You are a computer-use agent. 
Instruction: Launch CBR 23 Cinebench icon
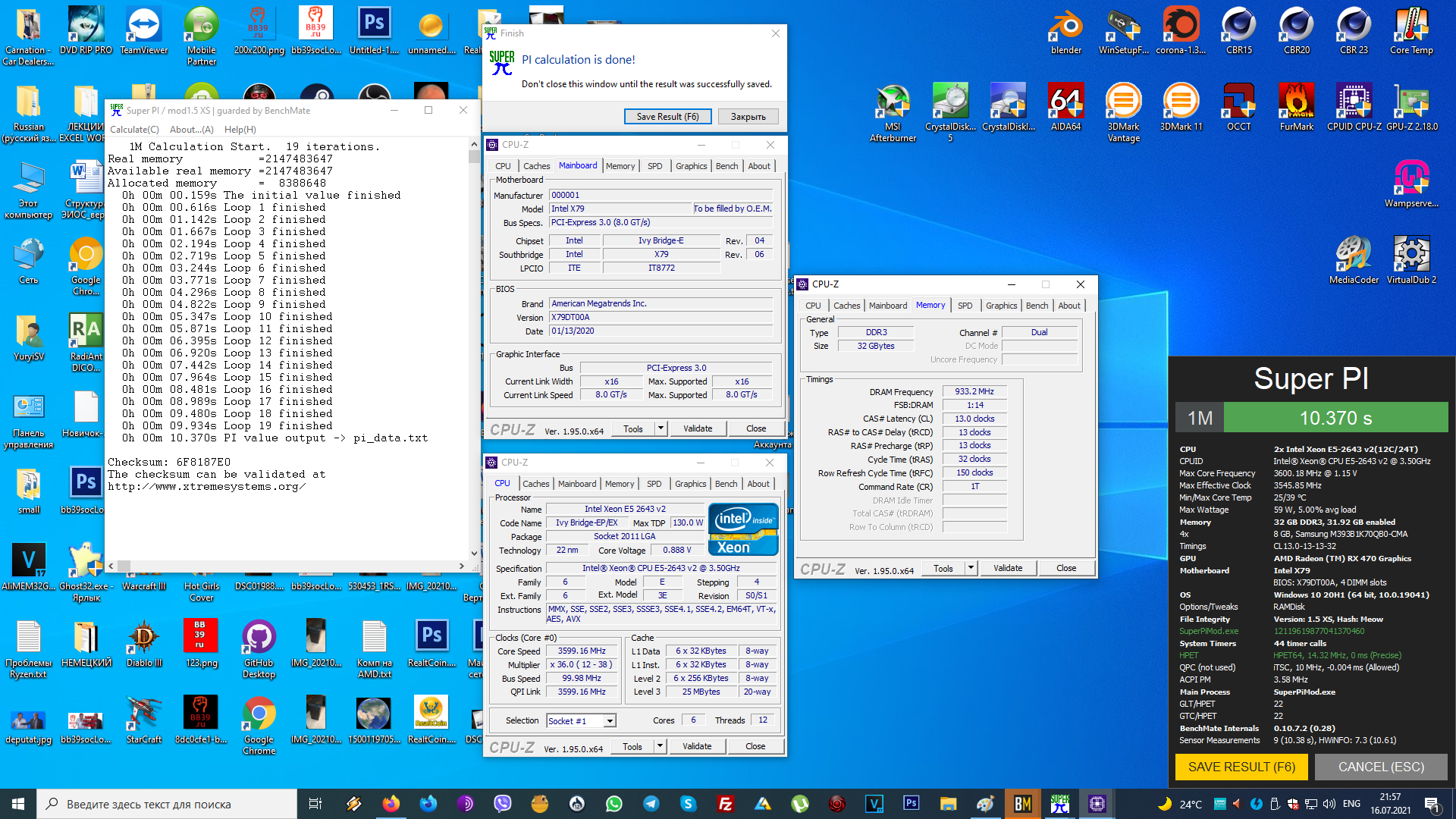point(1354,30)
